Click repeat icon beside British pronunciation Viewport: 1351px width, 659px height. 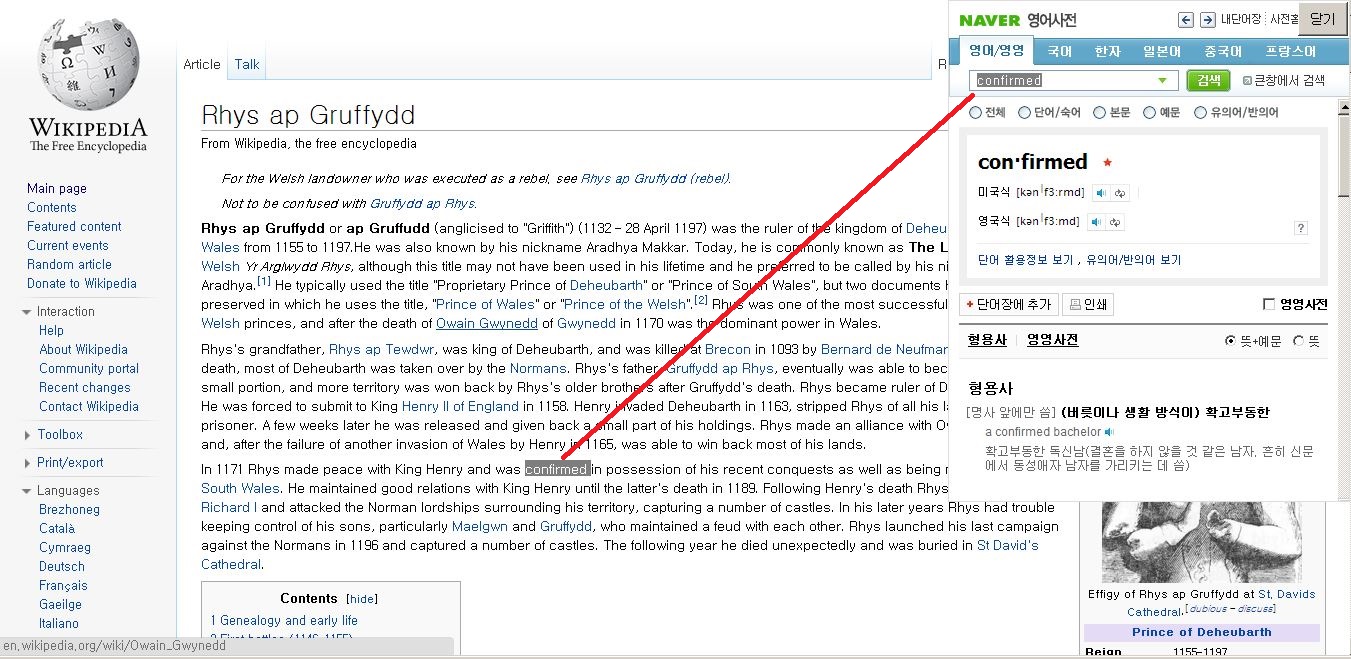(1116, 221)
